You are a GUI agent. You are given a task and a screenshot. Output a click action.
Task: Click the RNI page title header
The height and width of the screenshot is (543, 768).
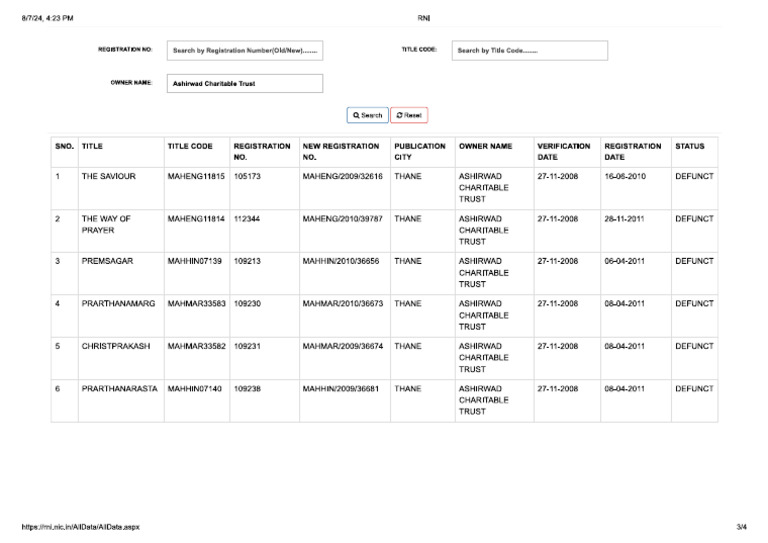pyautogui.click(x=424, y=18)
